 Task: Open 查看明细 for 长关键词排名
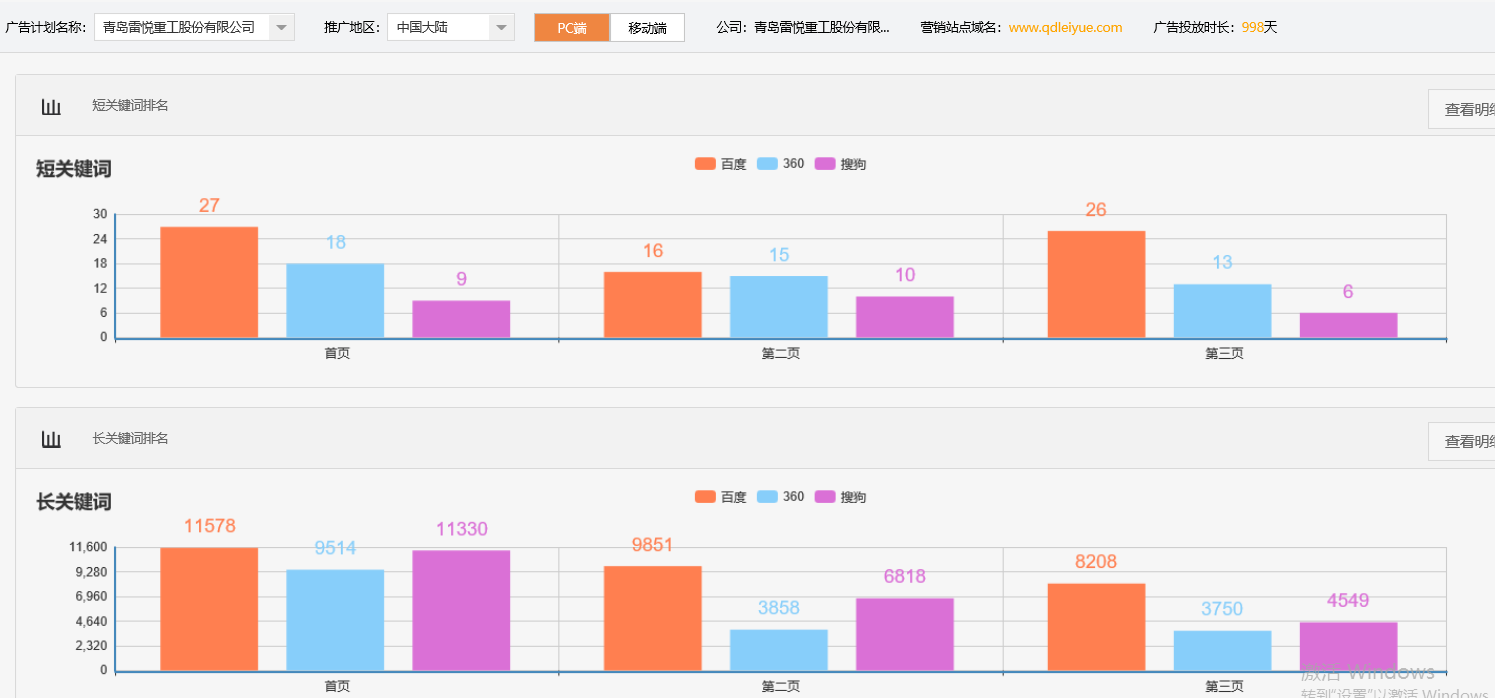click(1465, 442)
